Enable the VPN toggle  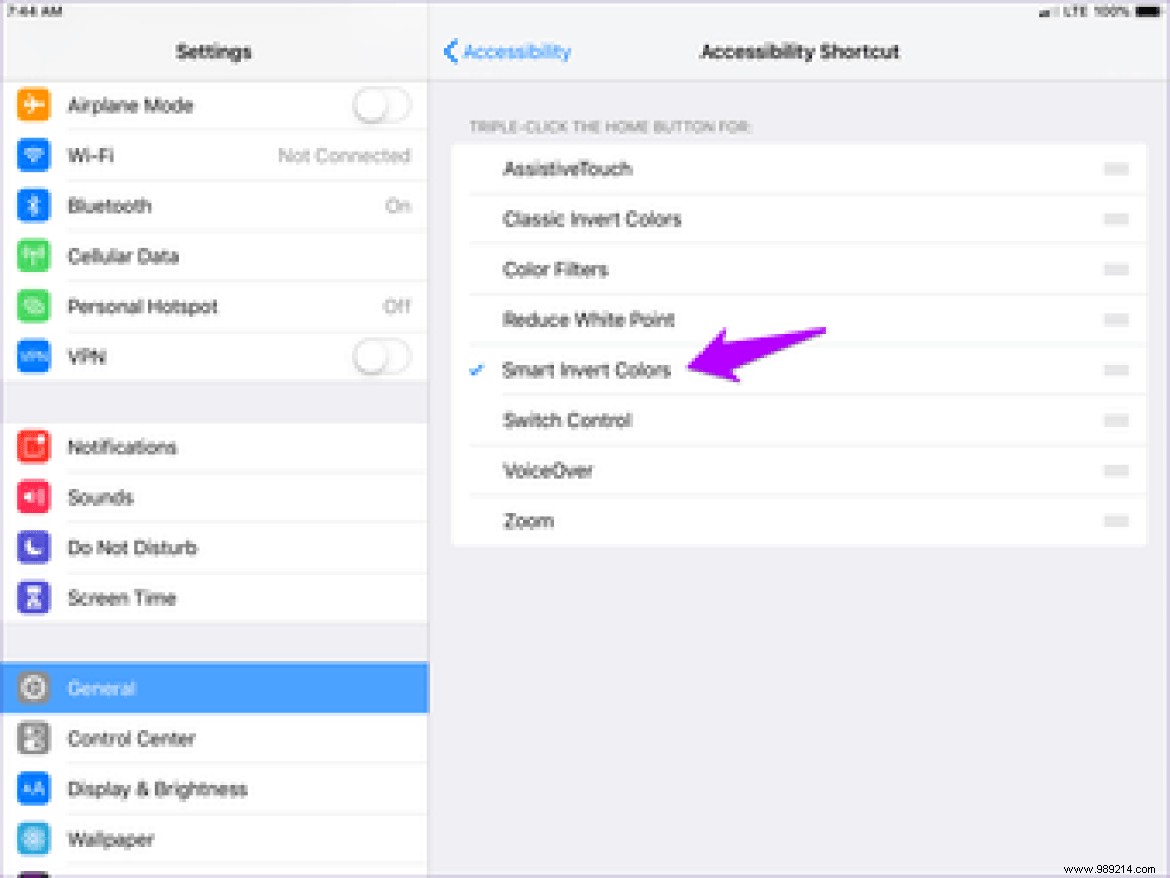[381, 356]
